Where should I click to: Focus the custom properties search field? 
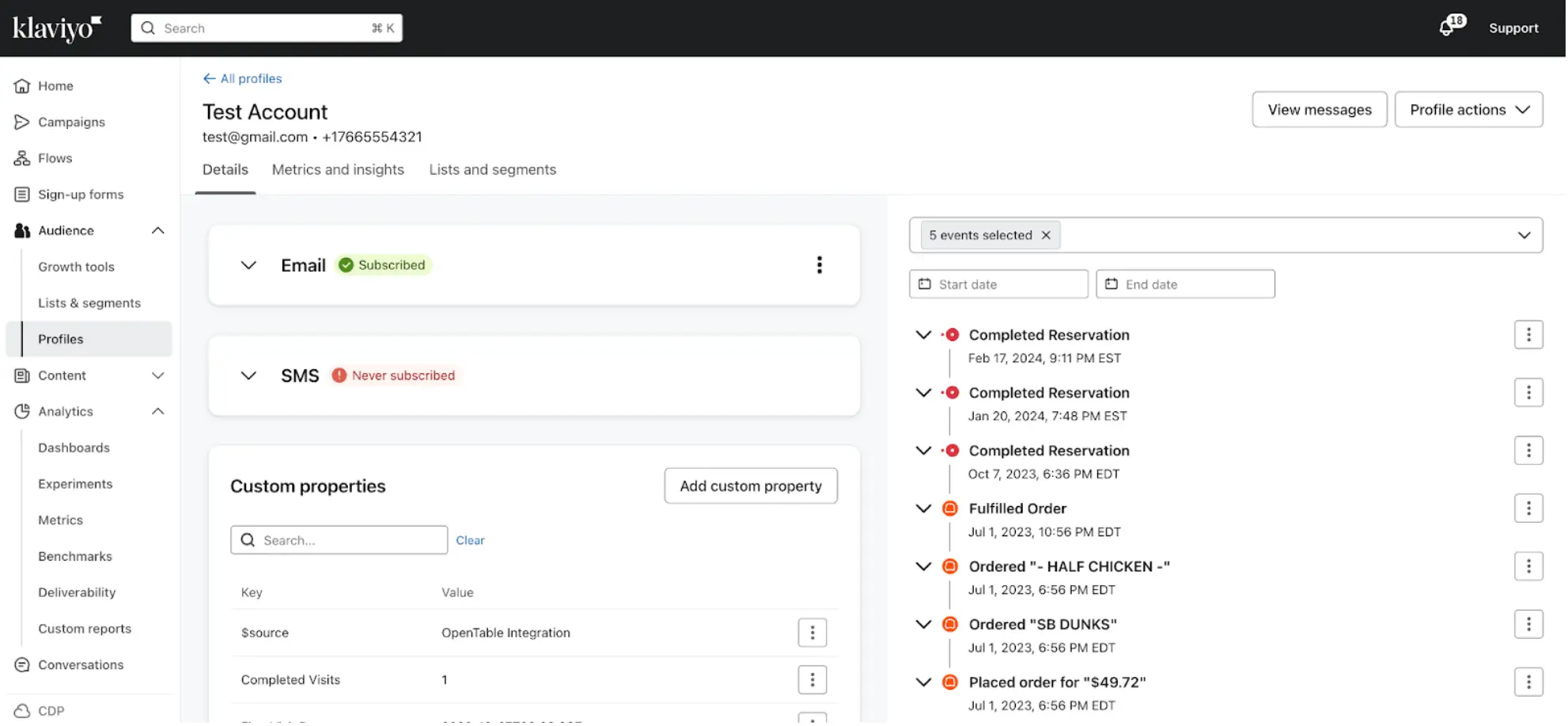348,540
